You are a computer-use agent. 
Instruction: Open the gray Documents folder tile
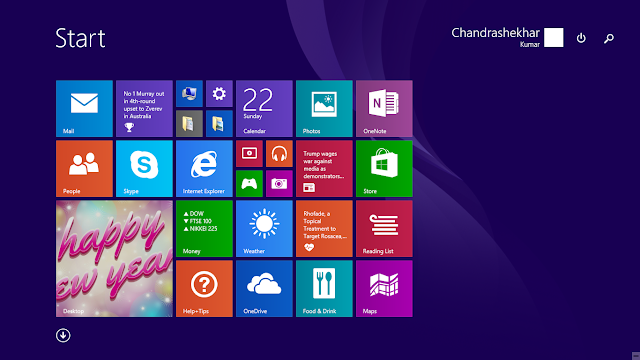189,124
